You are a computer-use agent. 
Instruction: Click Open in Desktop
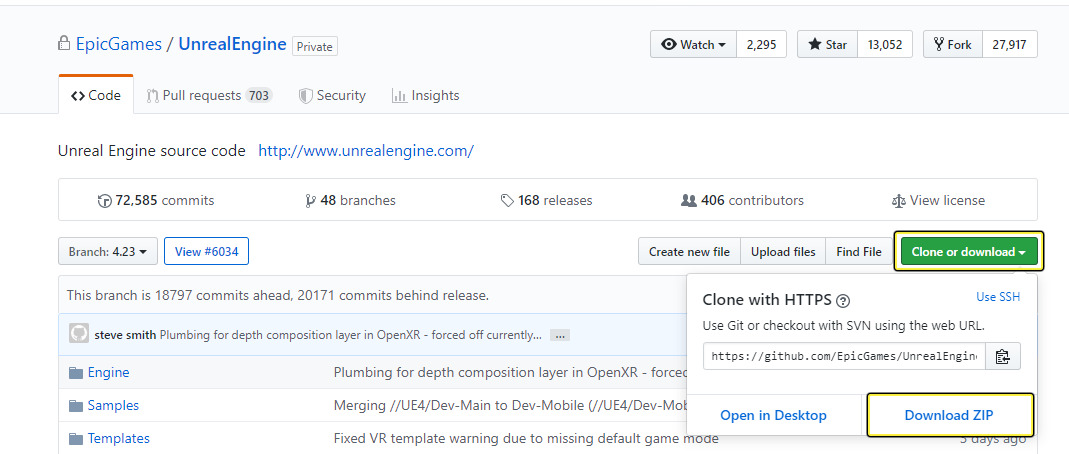click(773, 415)
